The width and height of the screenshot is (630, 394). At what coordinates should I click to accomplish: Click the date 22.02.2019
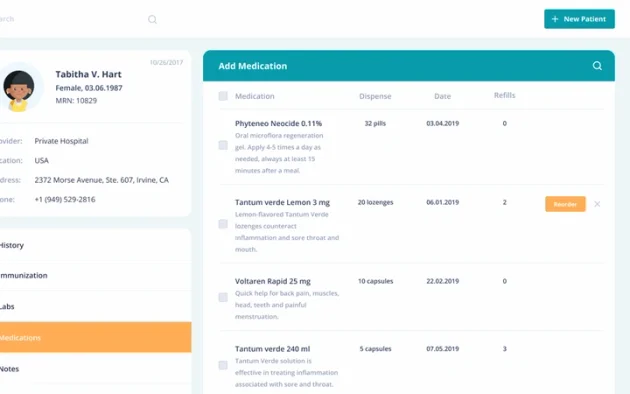click(442, 281)
